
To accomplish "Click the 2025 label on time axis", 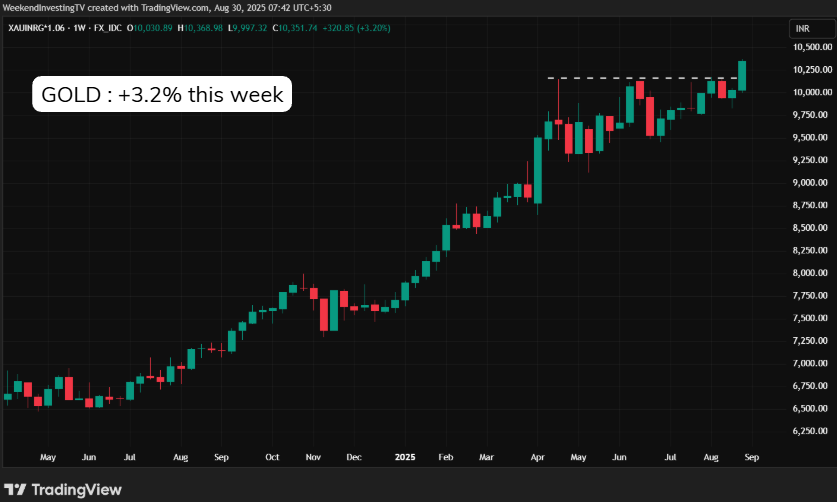I will (405, 457).
